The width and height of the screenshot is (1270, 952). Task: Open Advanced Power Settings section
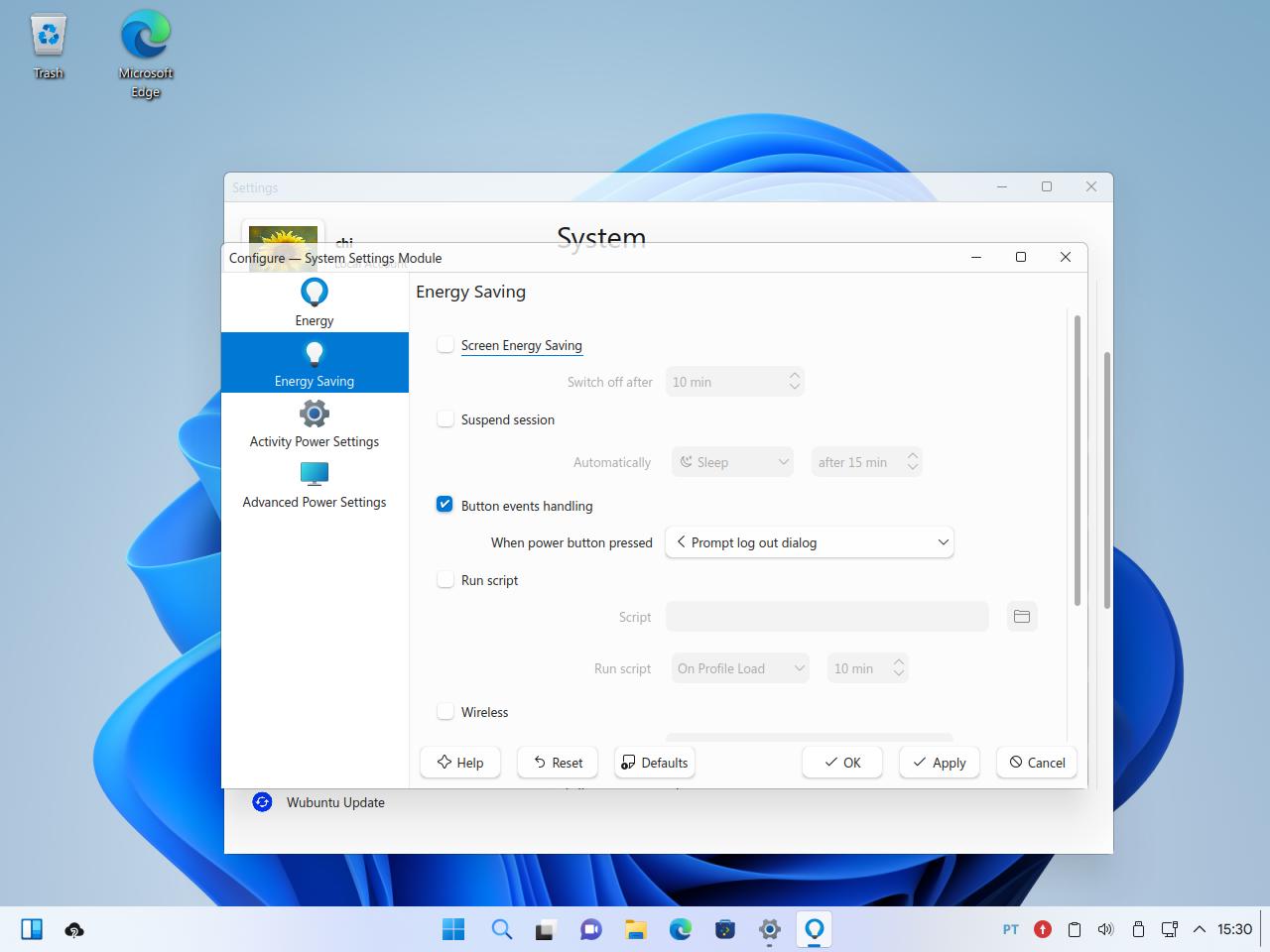315,484
